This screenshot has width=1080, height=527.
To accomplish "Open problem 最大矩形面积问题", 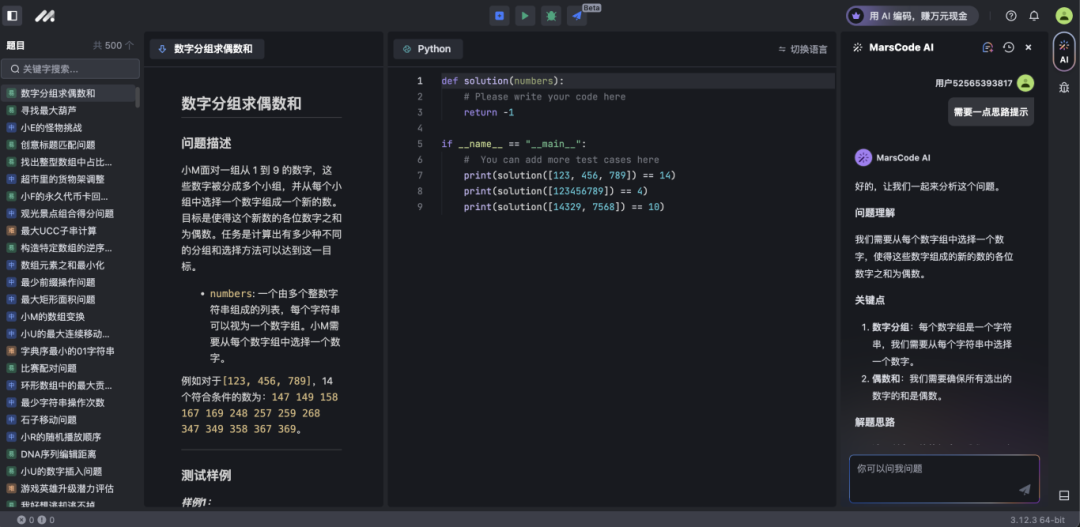I will click(x=69, y=300).
